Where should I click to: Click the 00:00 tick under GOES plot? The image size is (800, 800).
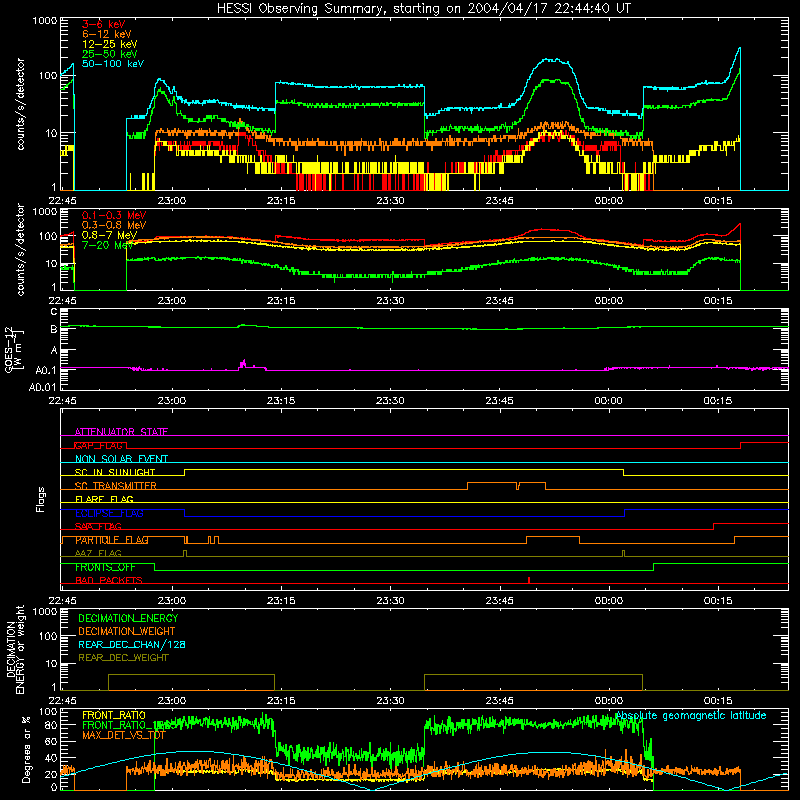(609, 401)
